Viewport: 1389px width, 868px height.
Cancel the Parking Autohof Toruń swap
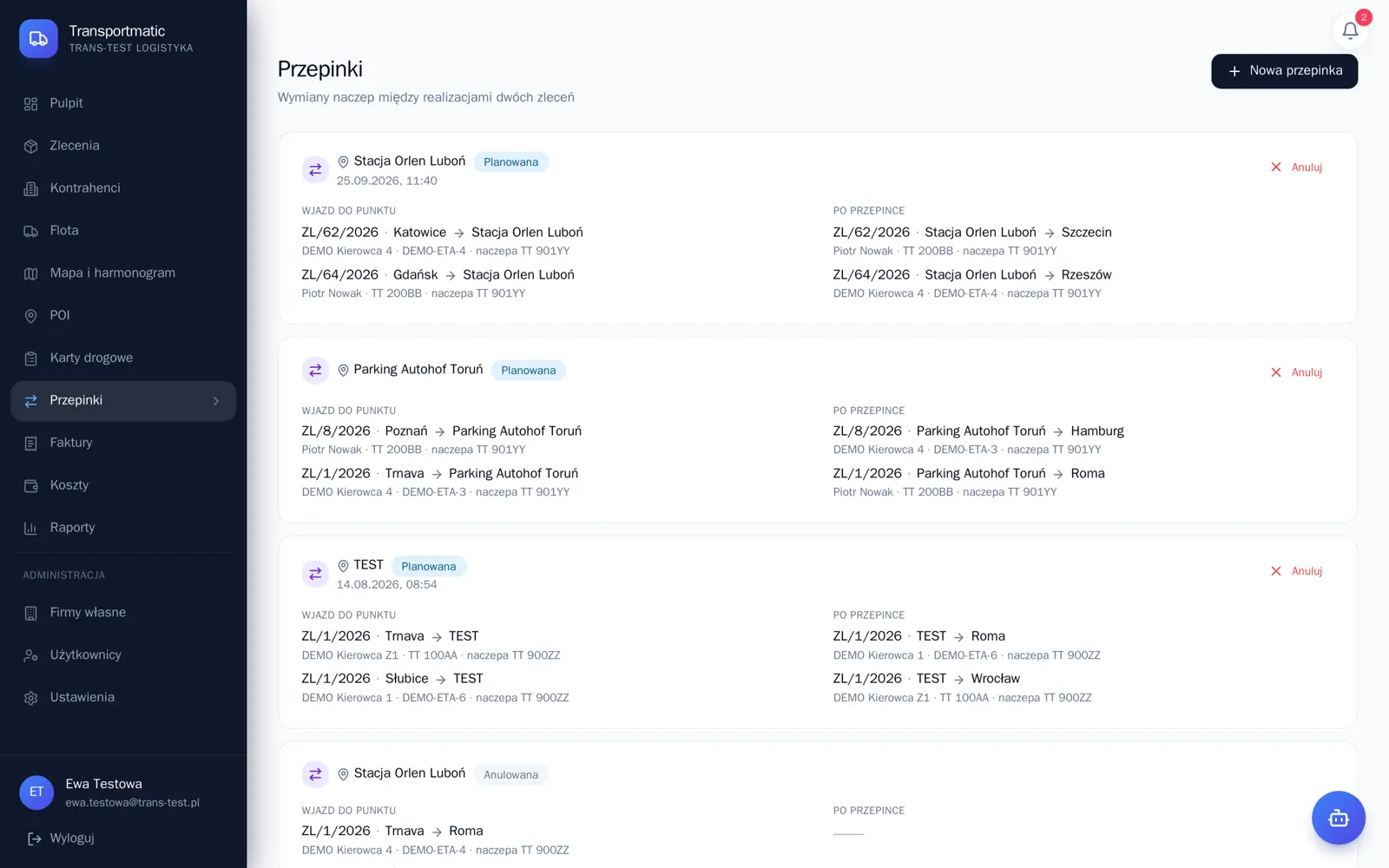1296,372
